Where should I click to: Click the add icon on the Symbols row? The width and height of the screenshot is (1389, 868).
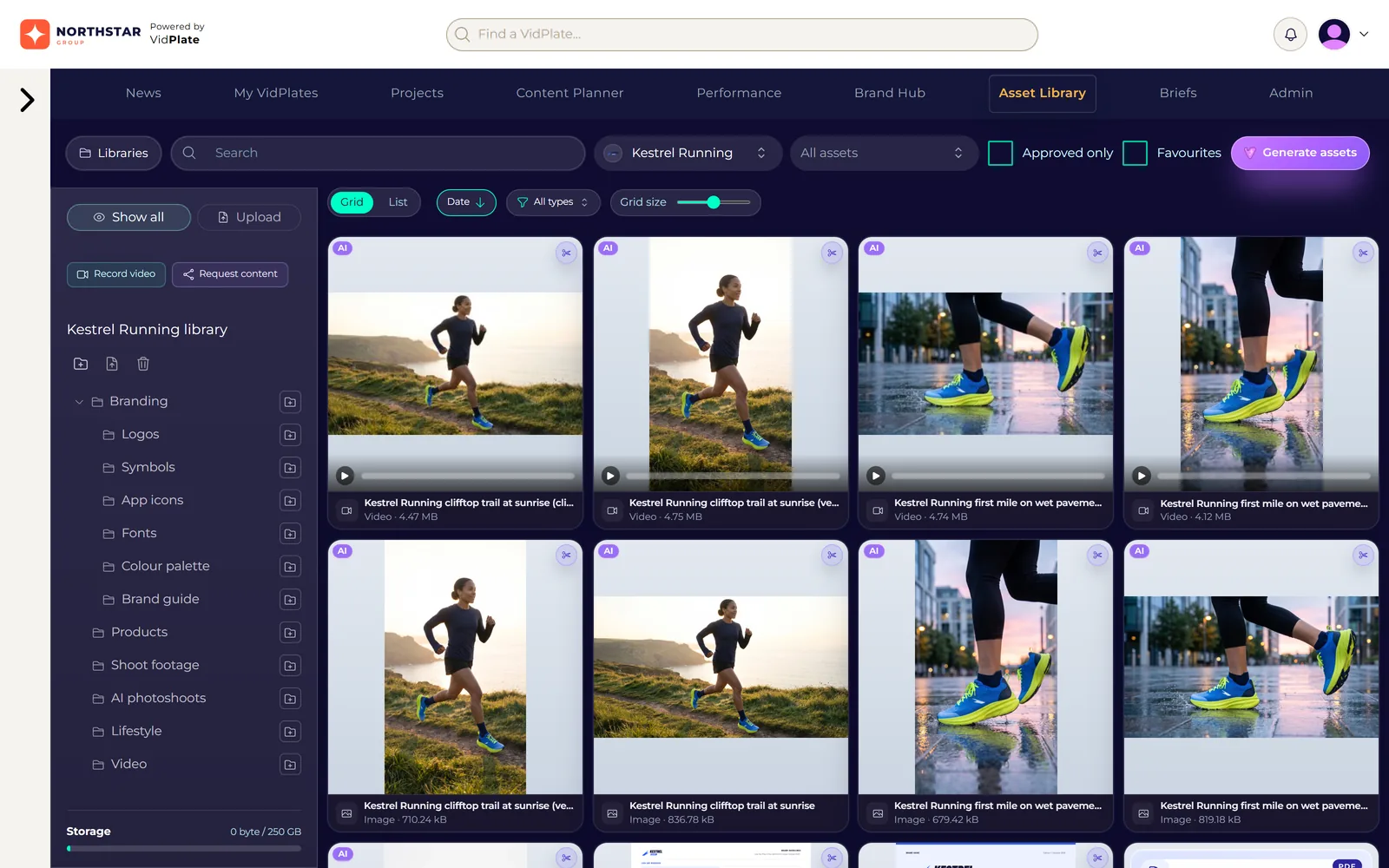[290, 468]
